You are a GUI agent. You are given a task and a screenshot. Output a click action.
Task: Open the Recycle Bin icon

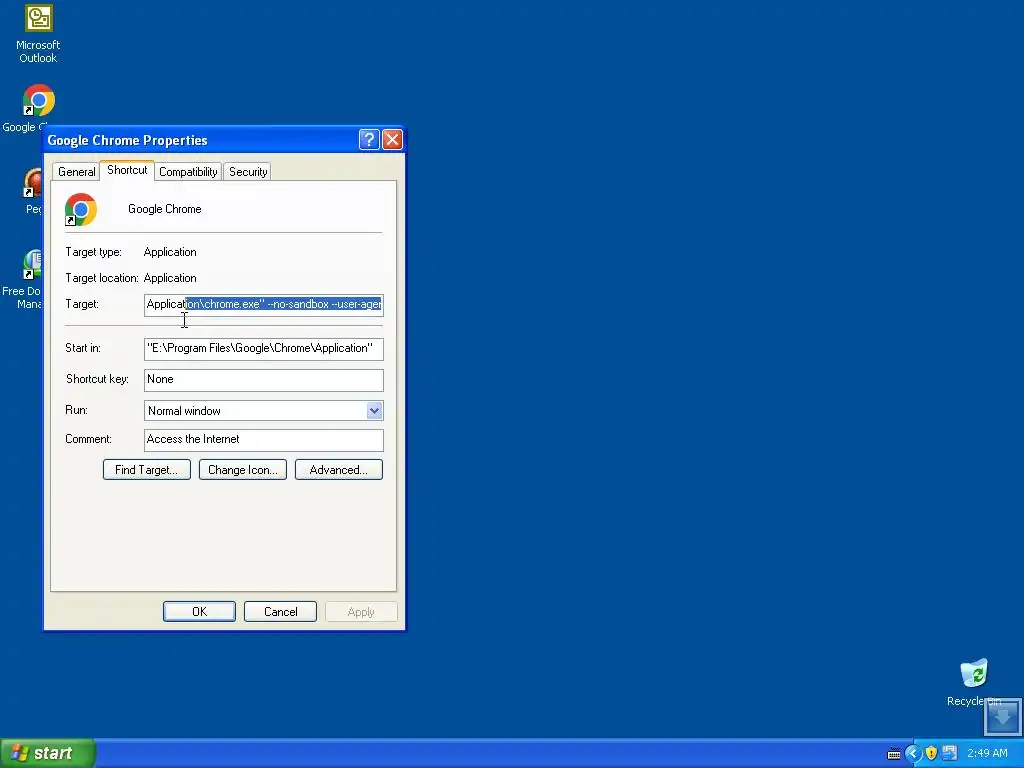click(974, 674)
